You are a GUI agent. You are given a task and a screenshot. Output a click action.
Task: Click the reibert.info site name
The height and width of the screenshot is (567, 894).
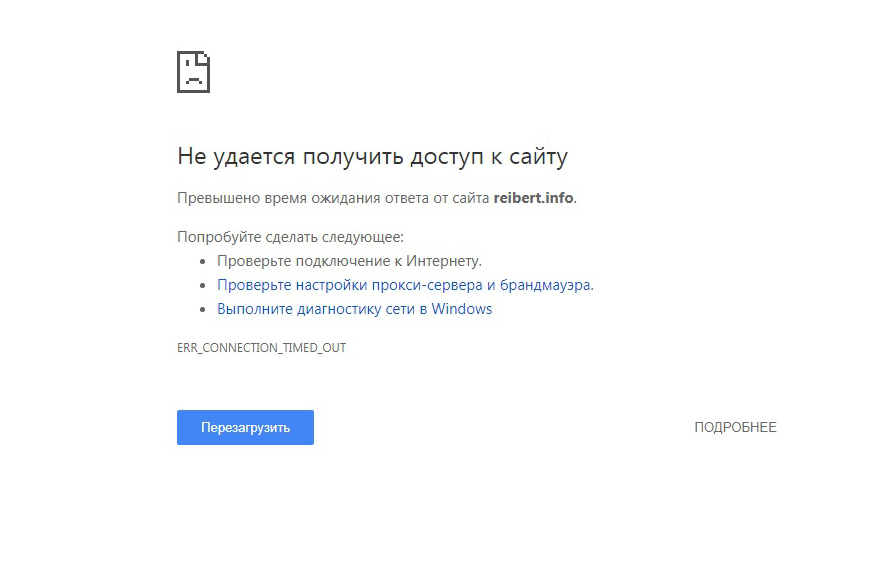(x=533, y=197)
